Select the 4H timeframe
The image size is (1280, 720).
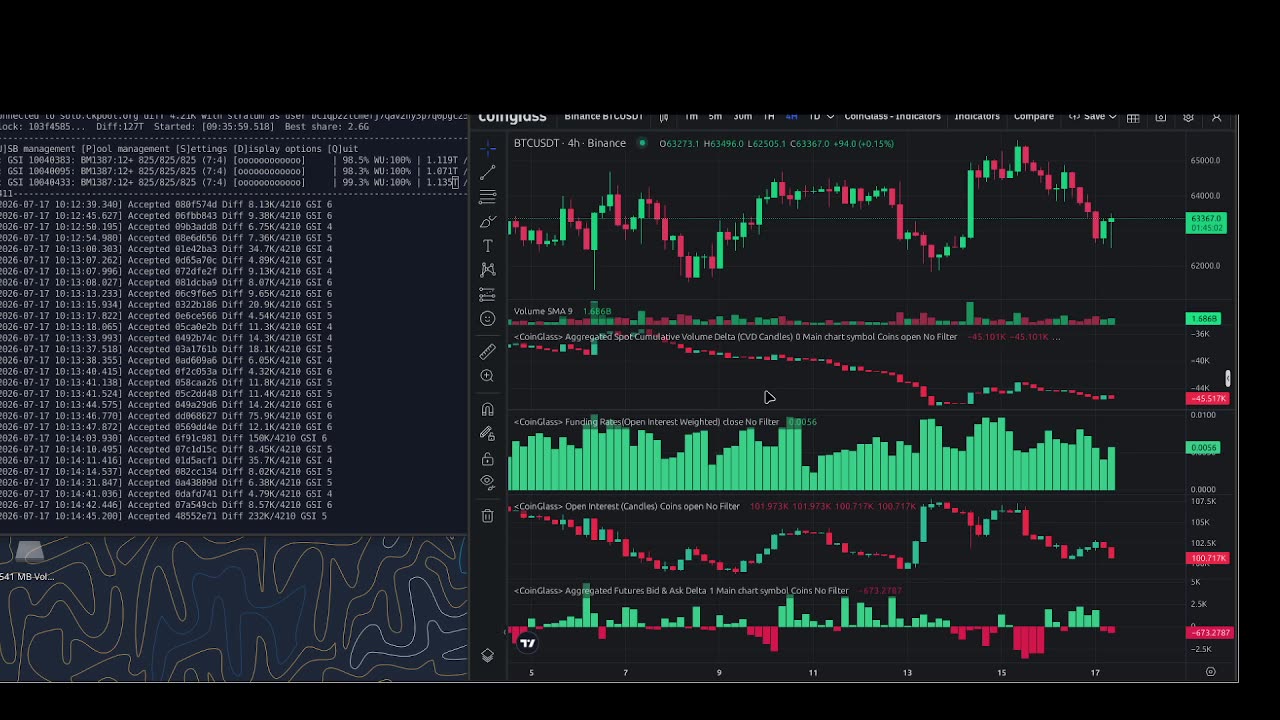click(791, 117)
